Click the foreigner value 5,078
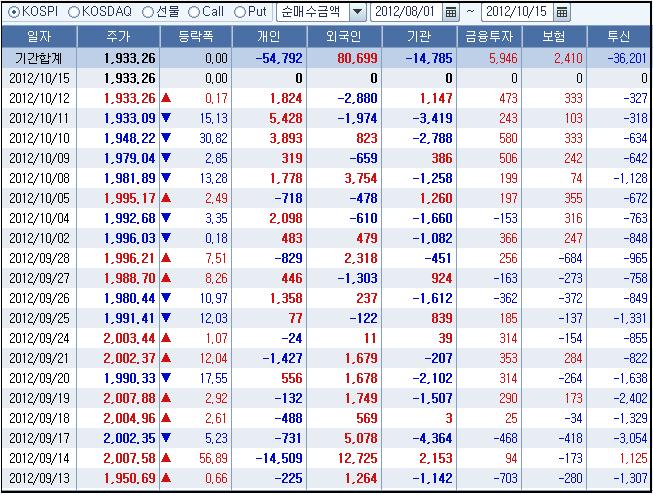The height and width of the screenshot is (495, 653). point(361,438)
